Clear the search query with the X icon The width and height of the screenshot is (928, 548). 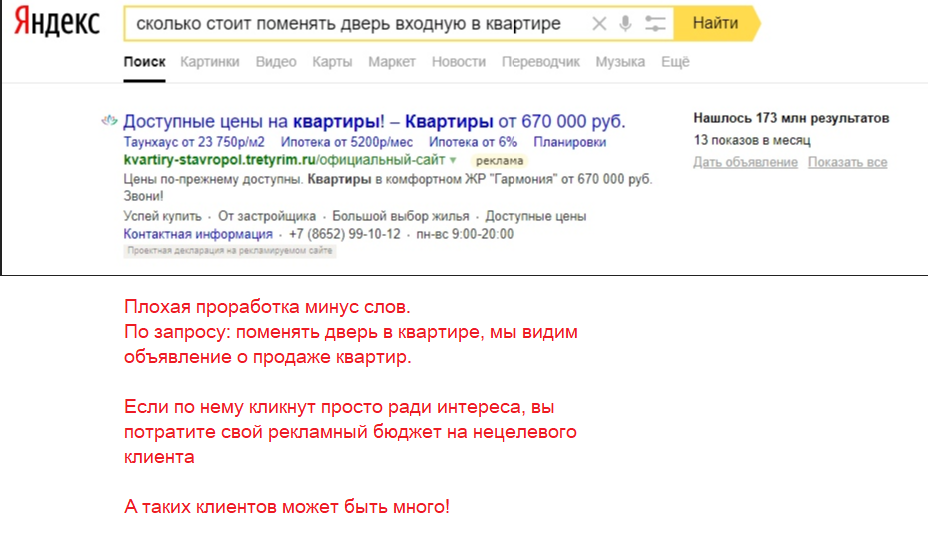pos(599,24)
